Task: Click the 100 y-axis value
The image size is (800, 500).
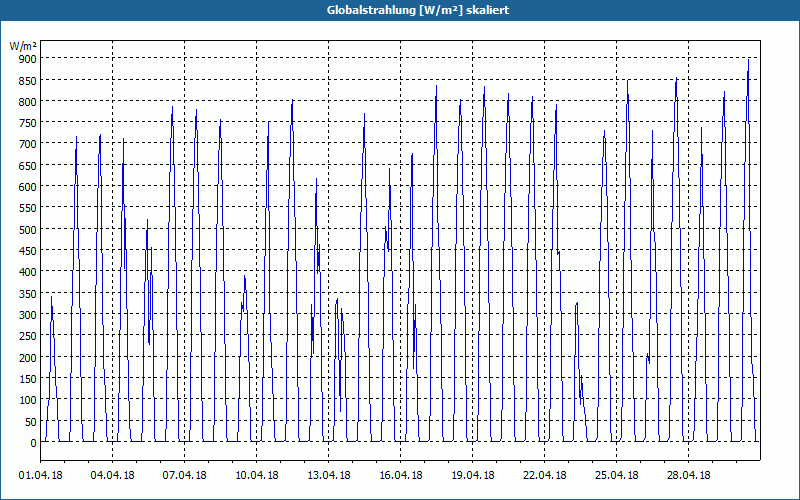Action: [28, 401]
